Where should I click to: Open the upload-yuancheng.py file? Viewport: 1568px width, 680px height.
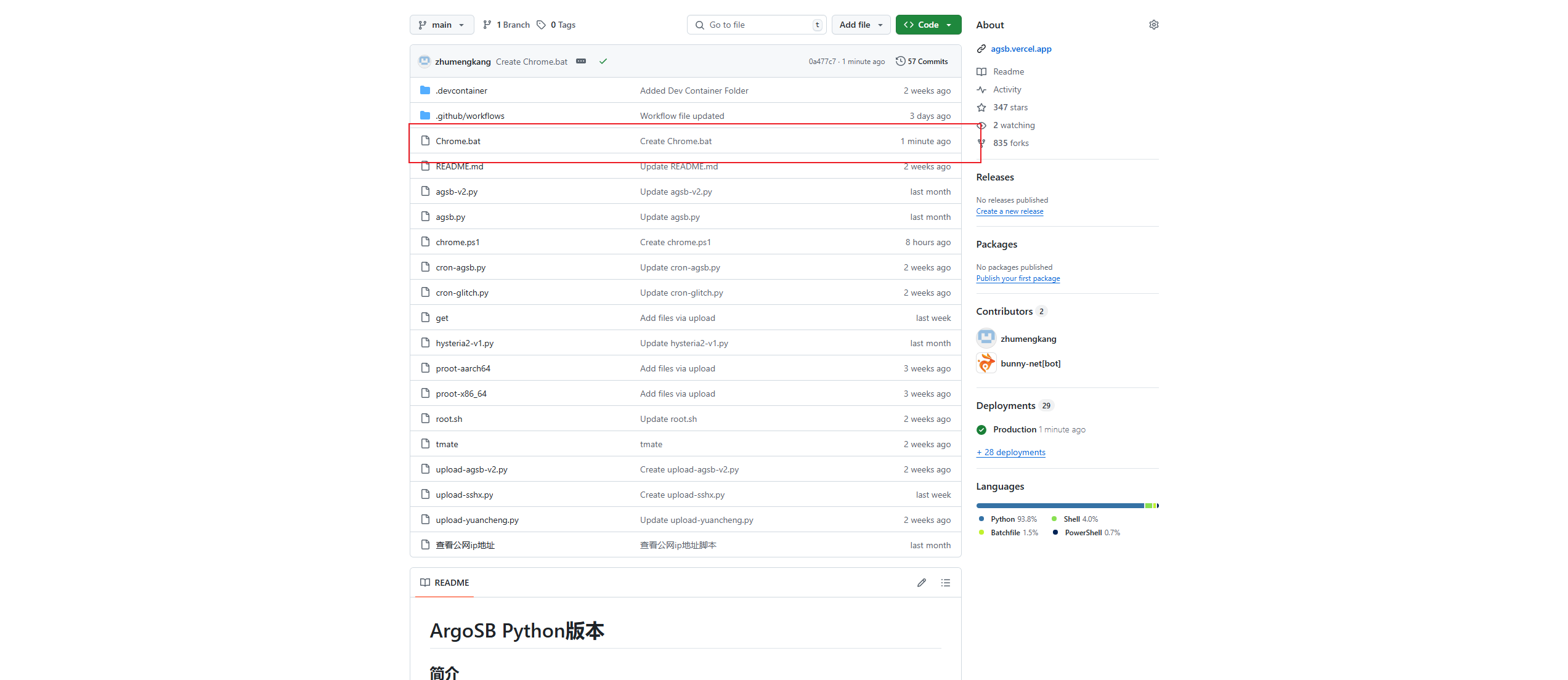[477, 520]
